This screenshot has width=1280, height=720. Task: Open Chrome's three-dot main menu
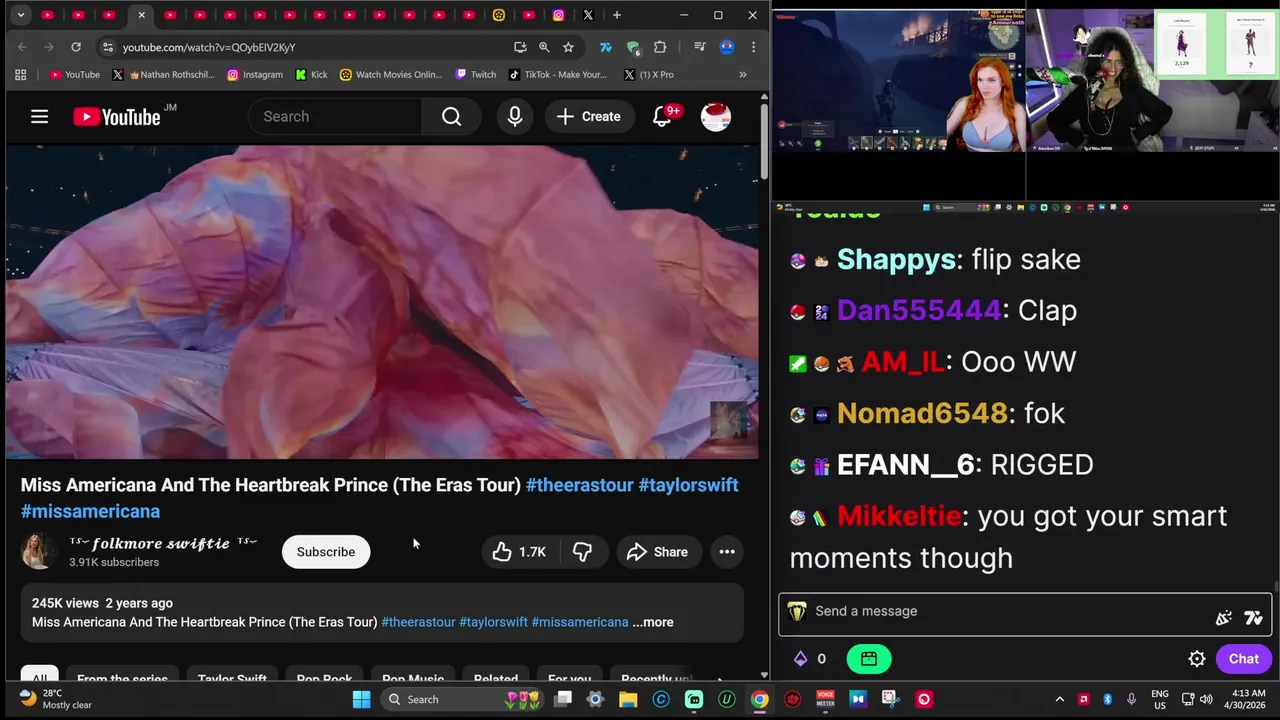coord(753,47)
